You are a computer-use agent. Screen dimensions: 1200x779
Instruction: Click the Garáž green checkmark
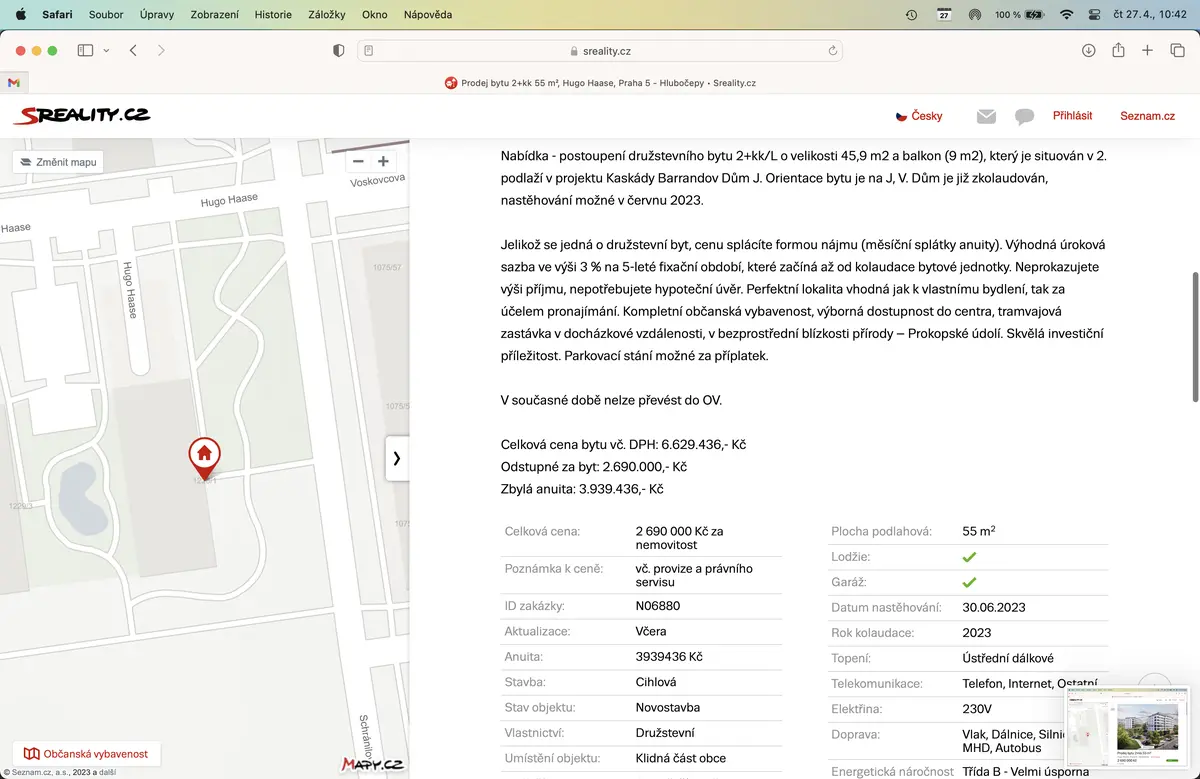coord(969,582)
